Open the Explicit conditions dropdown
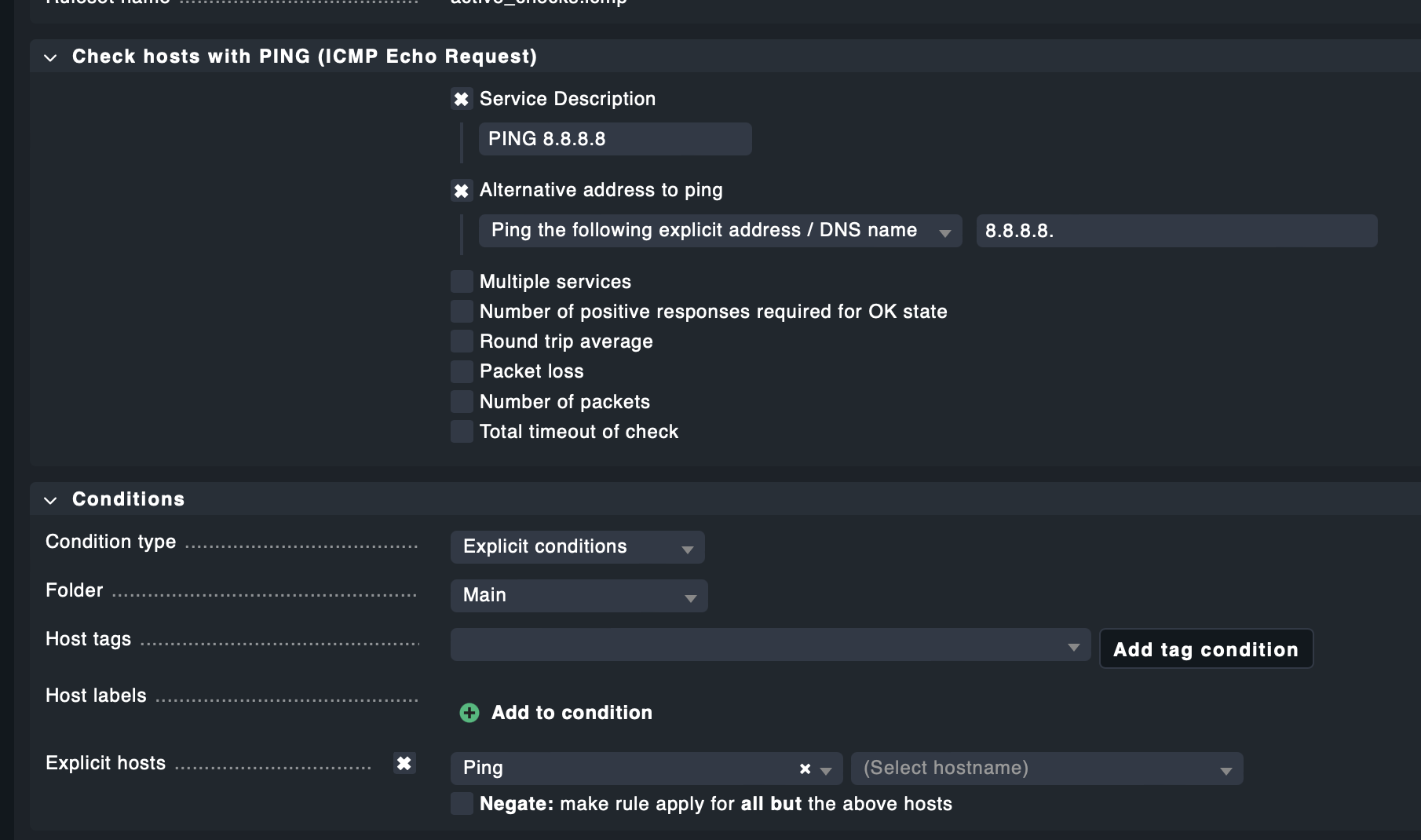The image size is (1421, 840). (x=577, y=546)
